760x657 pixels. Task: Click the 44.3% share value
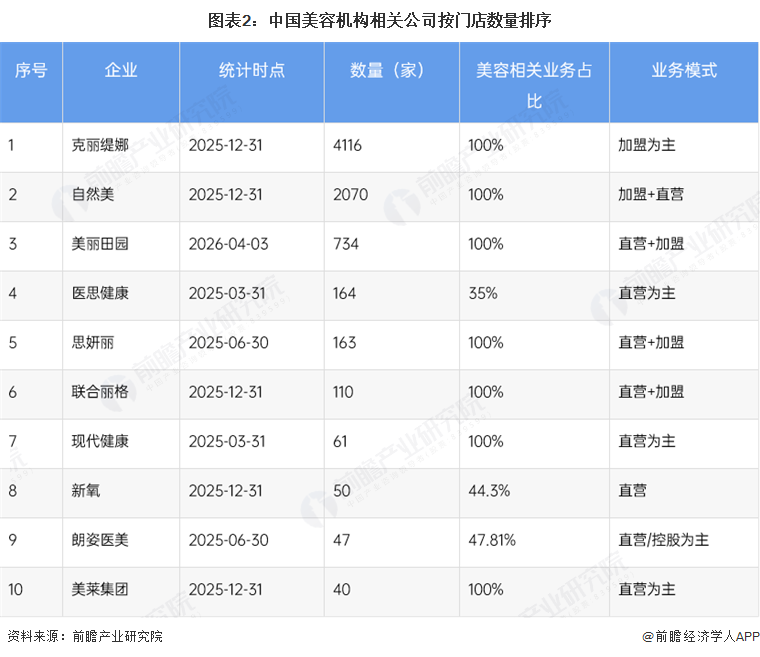point(489,491)
